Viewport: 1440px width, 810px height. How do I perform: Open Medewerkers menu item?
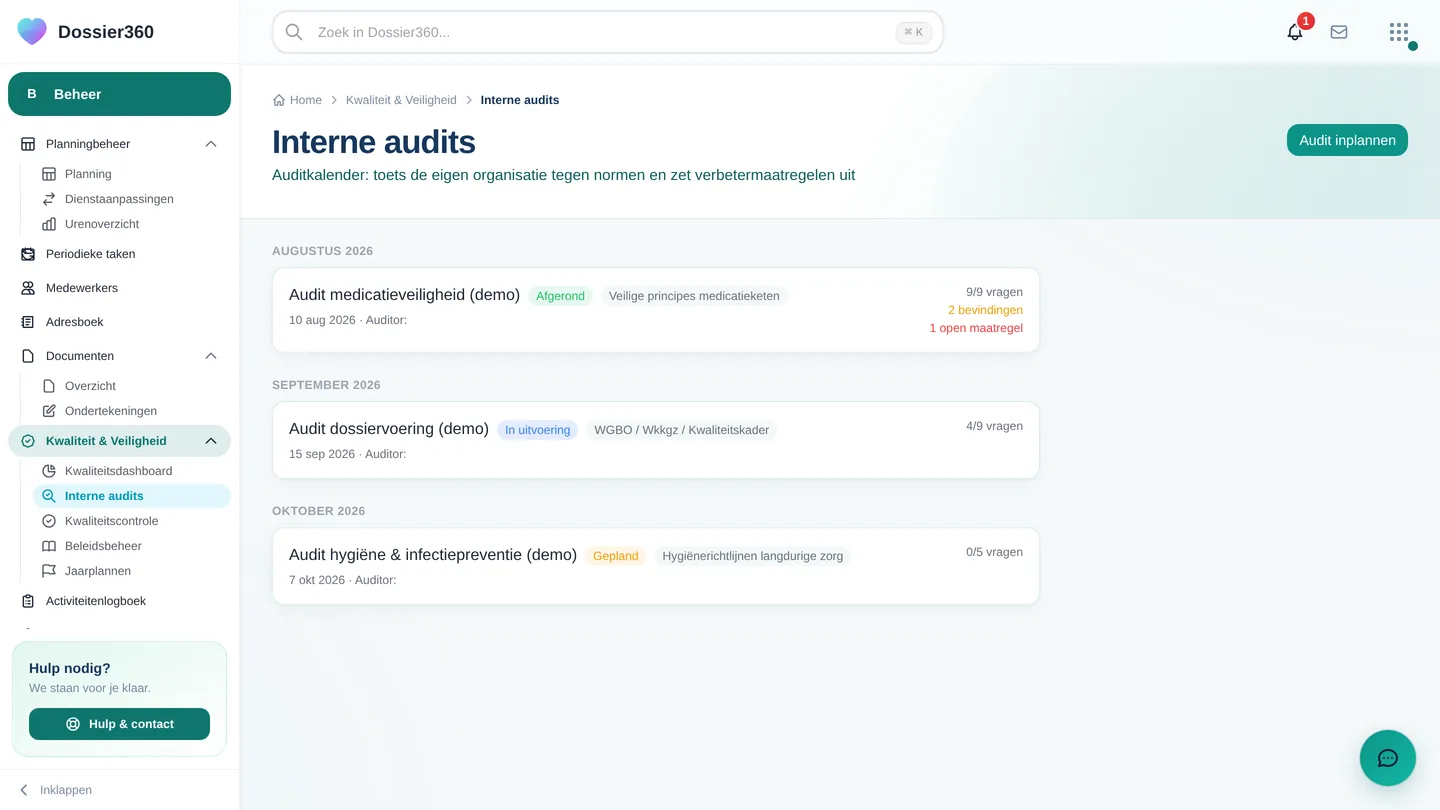coord(119,288)
